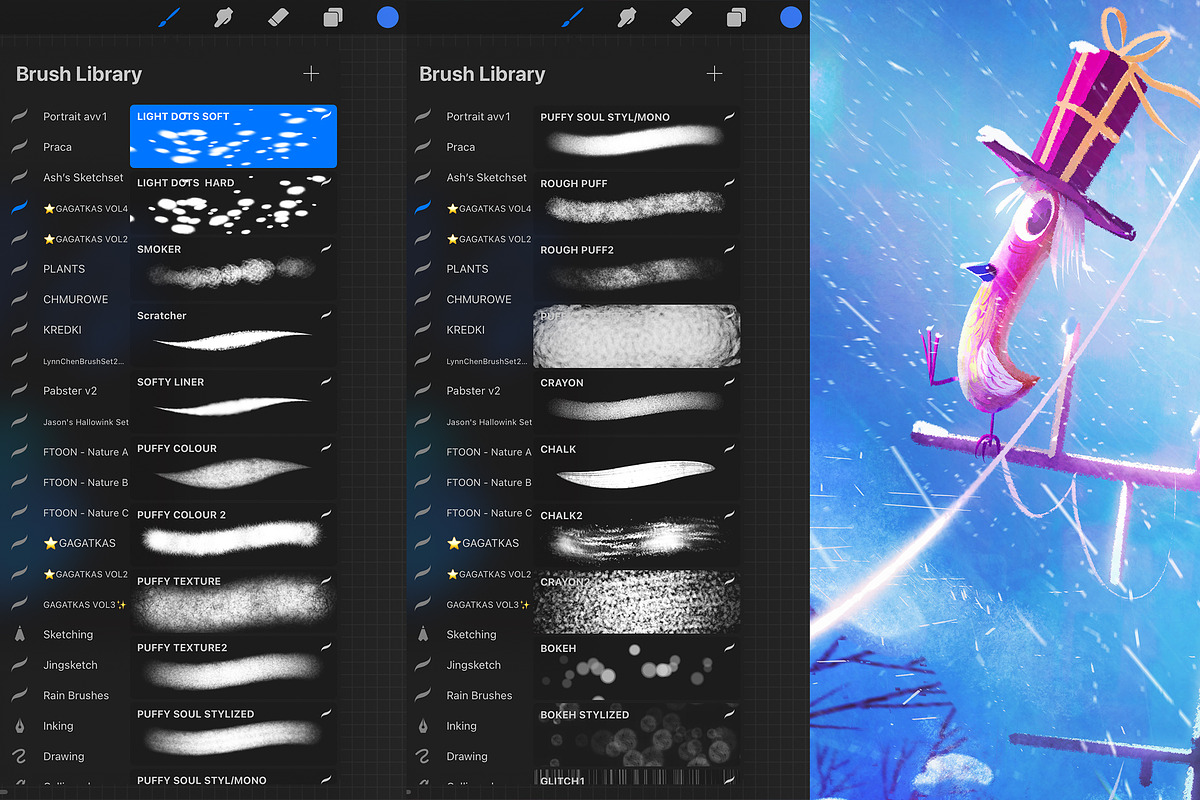This screenshot has width=1200, height=800.
Task: Open the layers icon in the right toolbar
Action: [737, 17]
